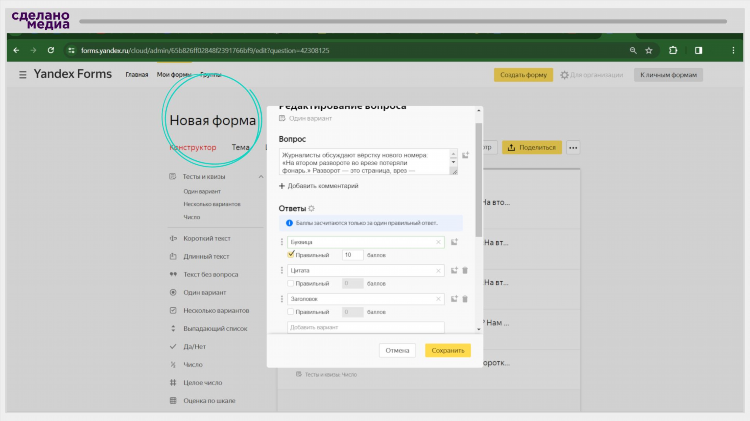Toggle the browser side panel icon
The image size is (750, 421).
tap(698, 50)
